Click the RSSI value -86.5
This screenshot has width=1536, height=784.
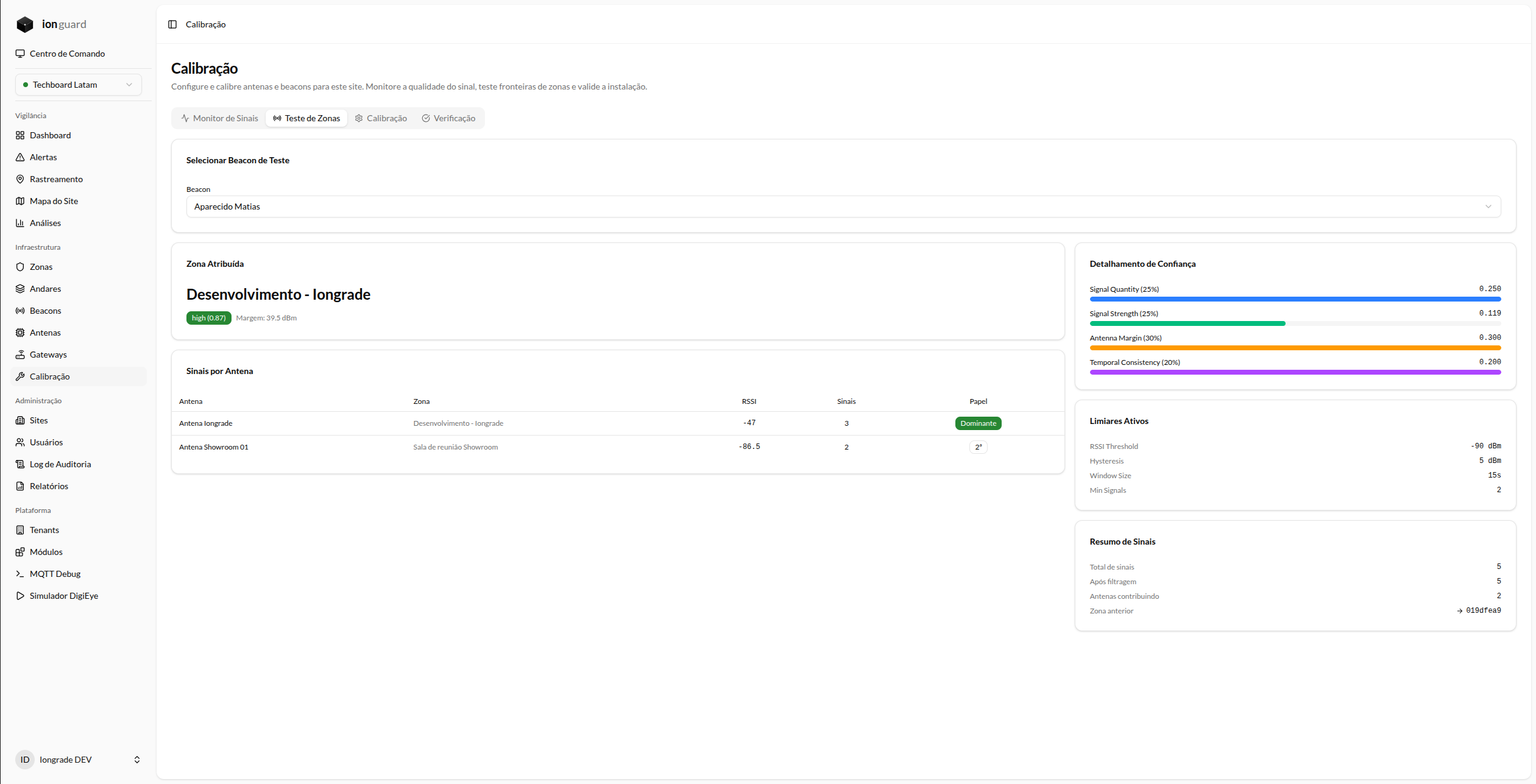tap(749, 447)
